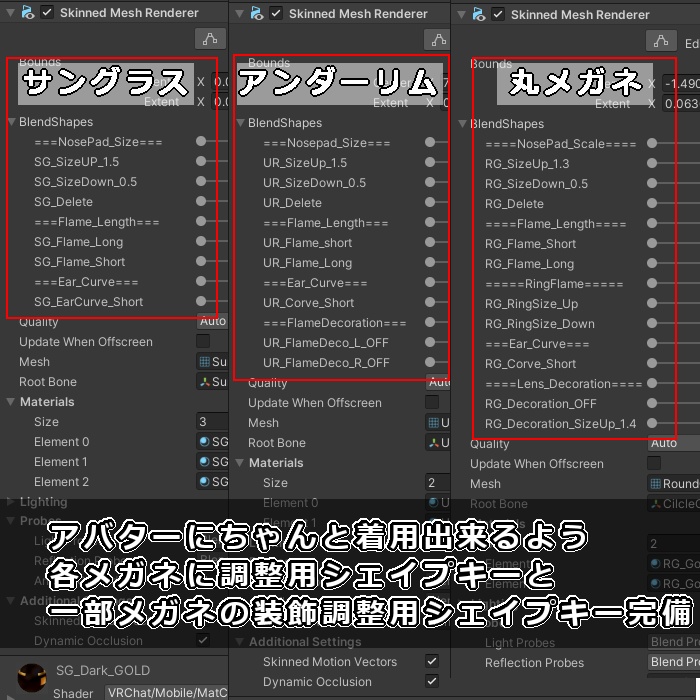Collapse BlendShapes foldout in right panel

point(462,124)
